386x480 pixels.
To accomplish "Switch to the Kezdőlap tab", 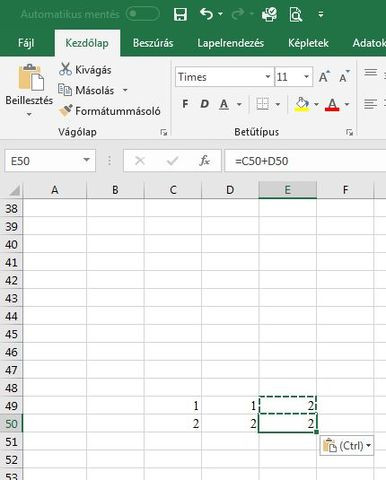I will tap(87, 43).
